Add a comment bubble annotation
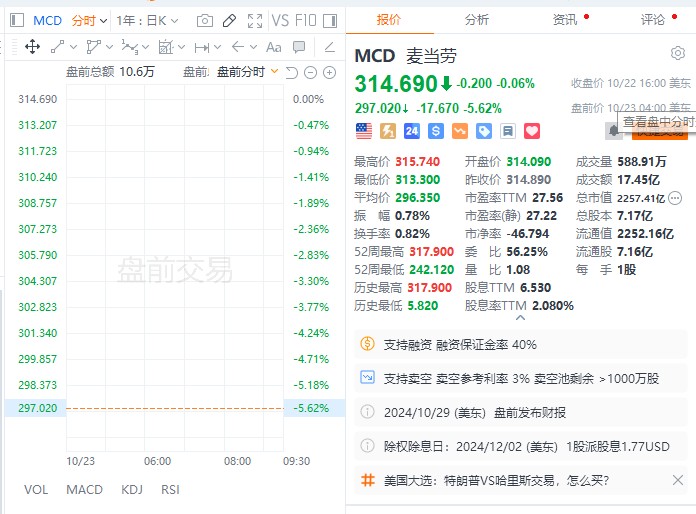The width and height of the screenshot is (696, 514). [x=299, y=47]
